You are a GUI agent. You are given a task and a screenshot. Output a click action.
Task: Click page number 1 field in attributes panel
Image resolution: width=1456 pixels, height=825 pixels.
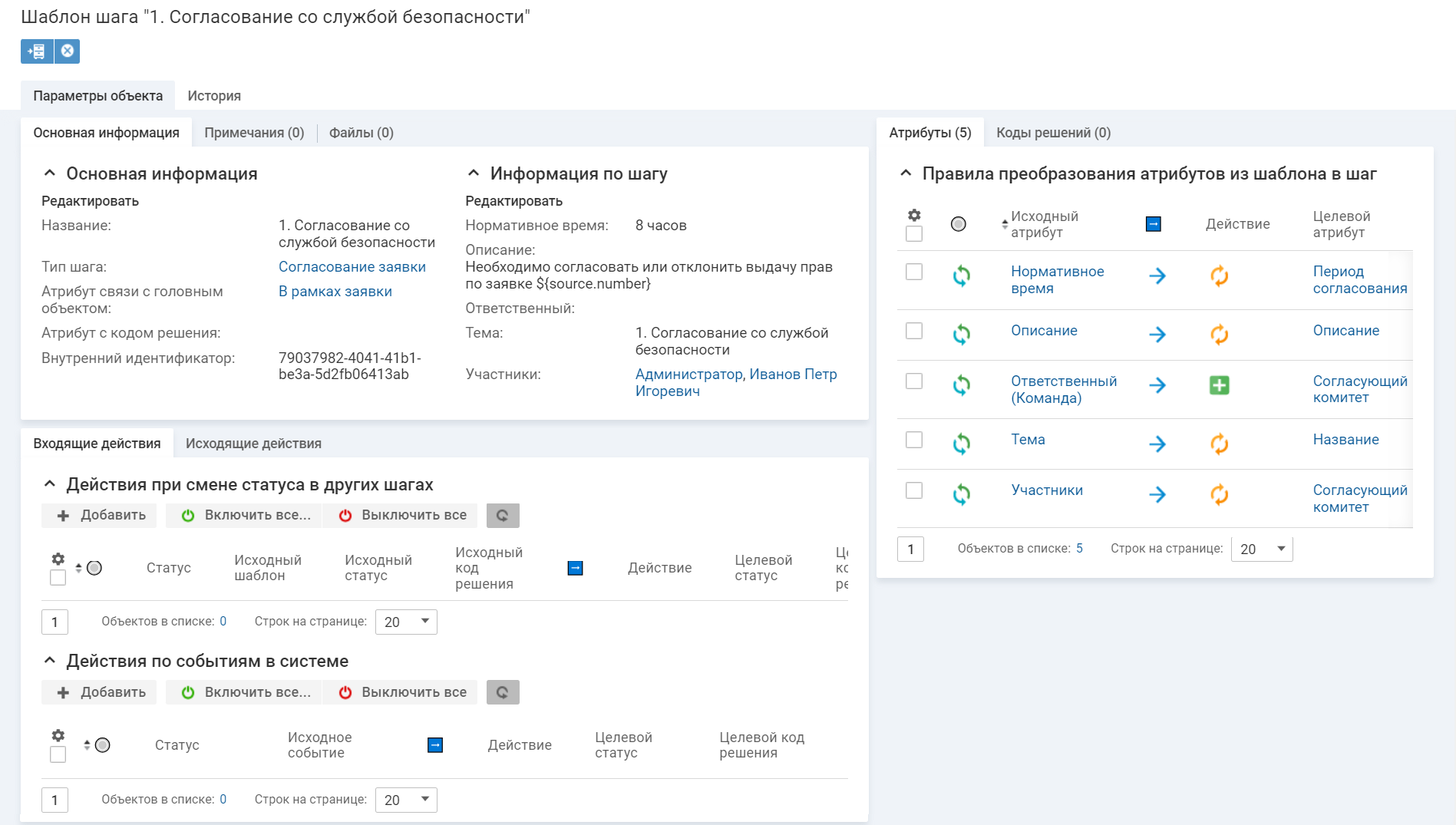click(x=910, y=549)
